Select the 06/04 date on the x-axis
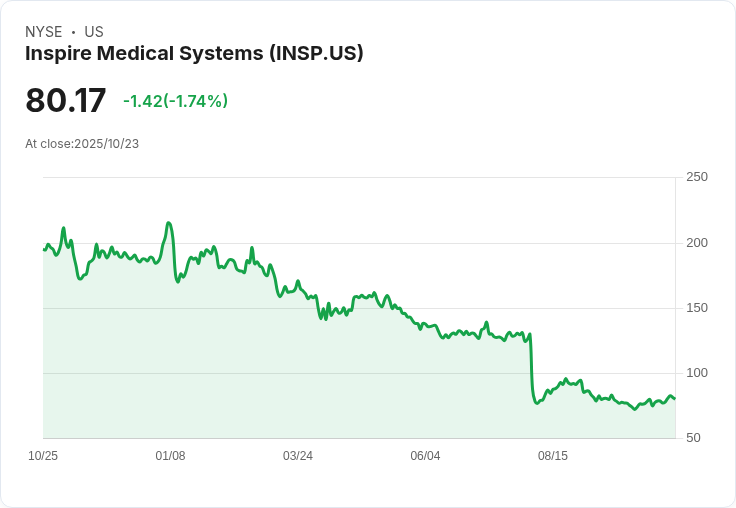The image size is (736, 508). 425,456
